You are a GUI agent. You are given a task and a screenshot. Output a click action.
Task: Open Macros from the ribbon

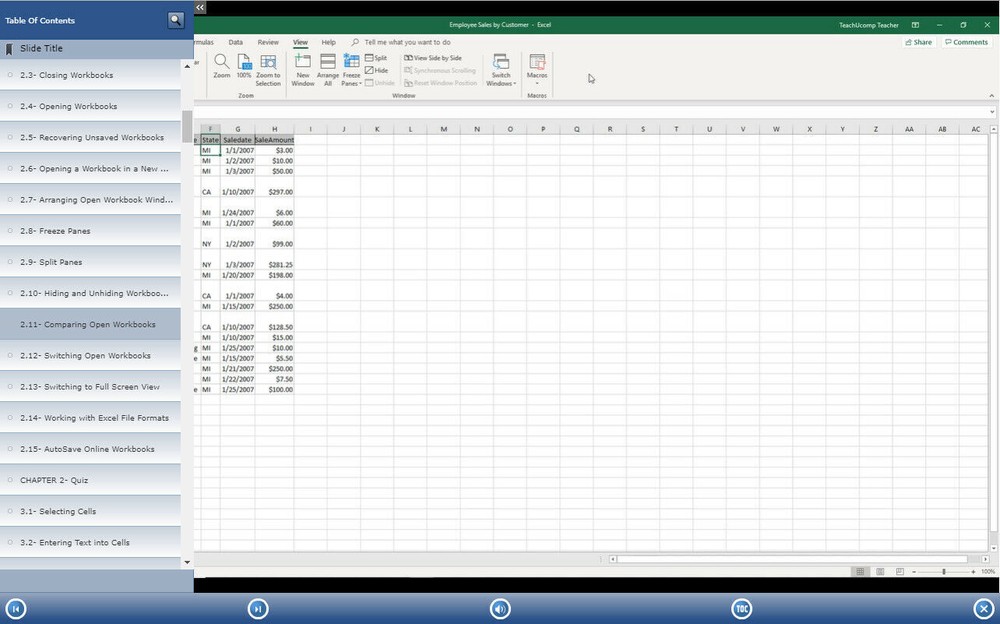537,70
